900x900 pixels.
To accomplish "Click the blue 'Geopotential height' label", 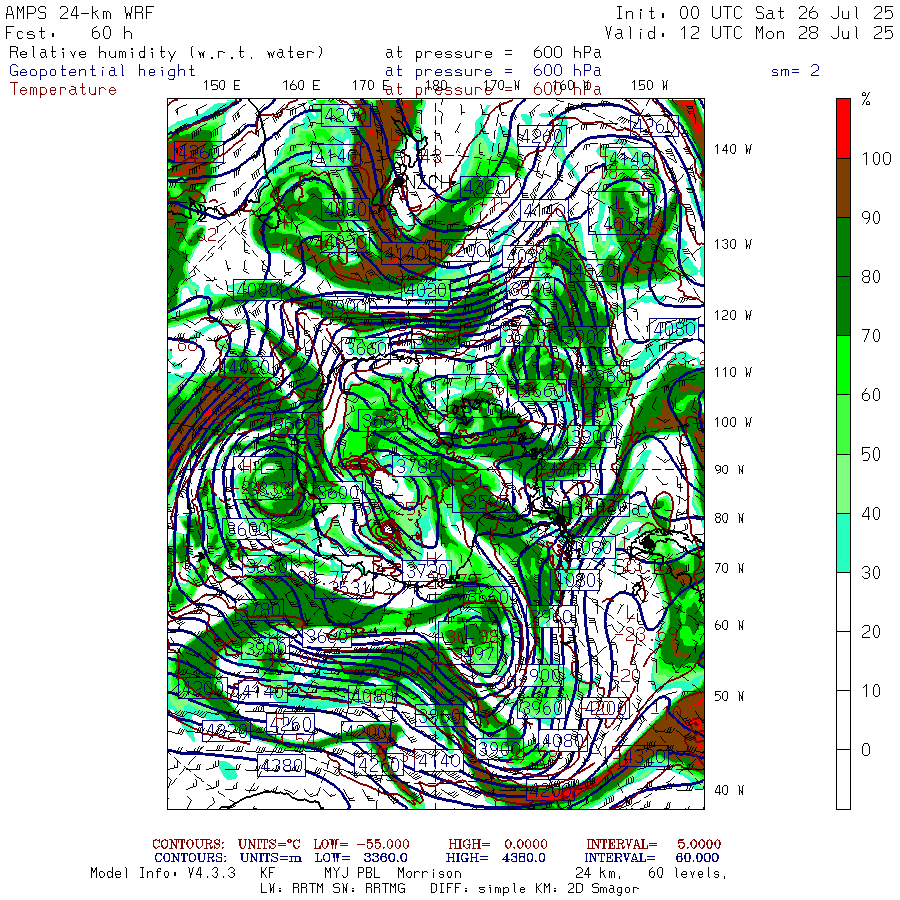I will [102, 71].
